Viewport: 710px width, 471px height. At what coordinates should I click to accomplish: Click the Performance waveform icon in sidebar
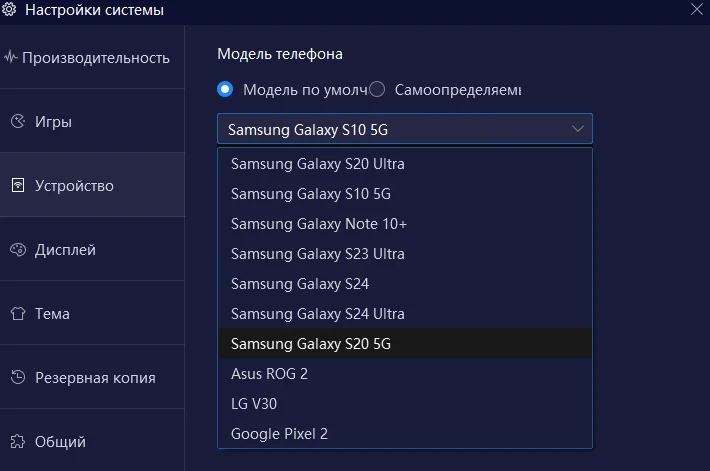click(x=10, y=58)
